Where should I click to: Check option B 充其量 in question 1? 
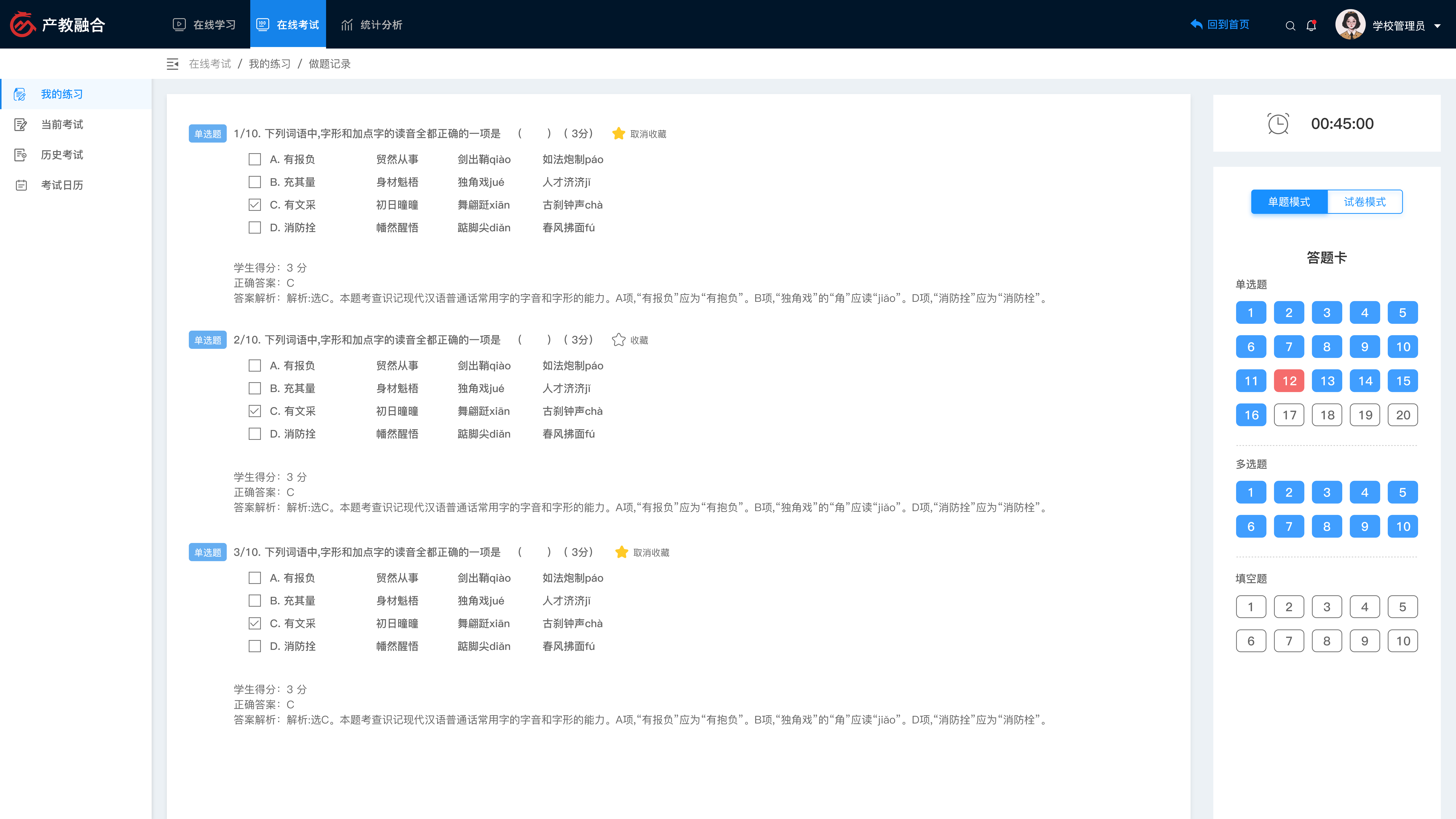point(255,182)
